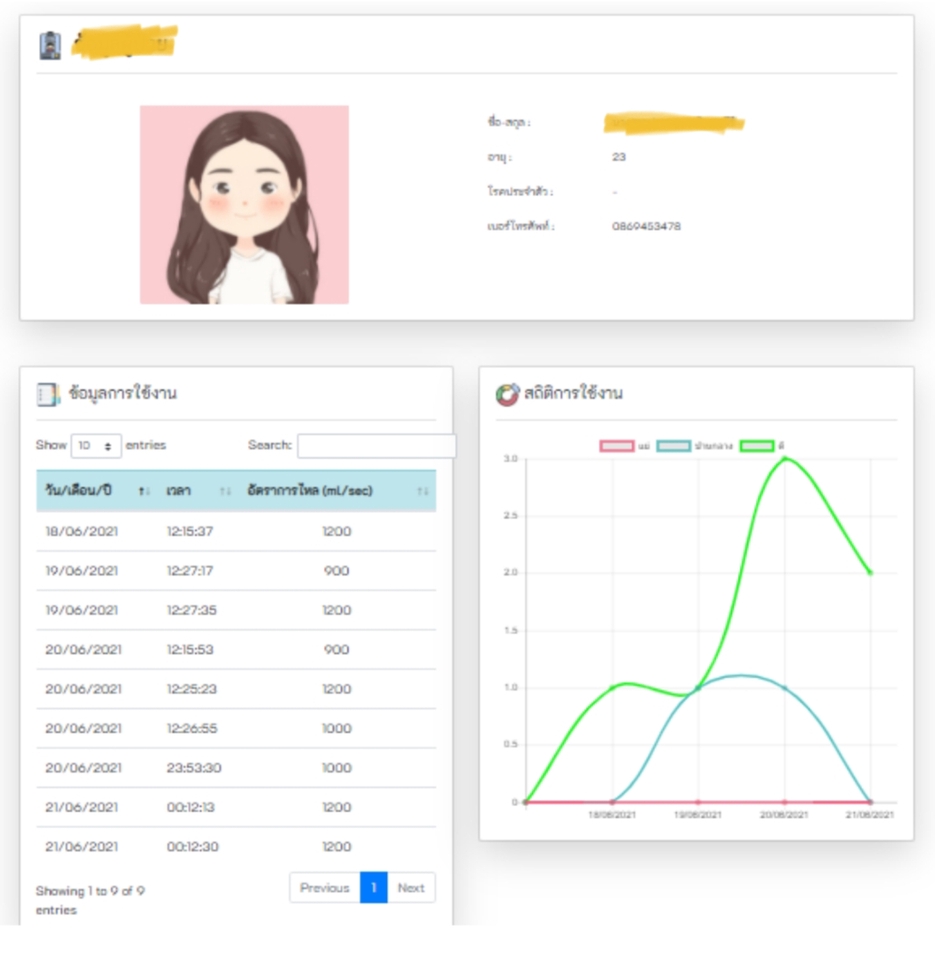Viewport: 935px width, 960px height.
Task: Click the cartoon girl profile picture
Action: (244, 204)
